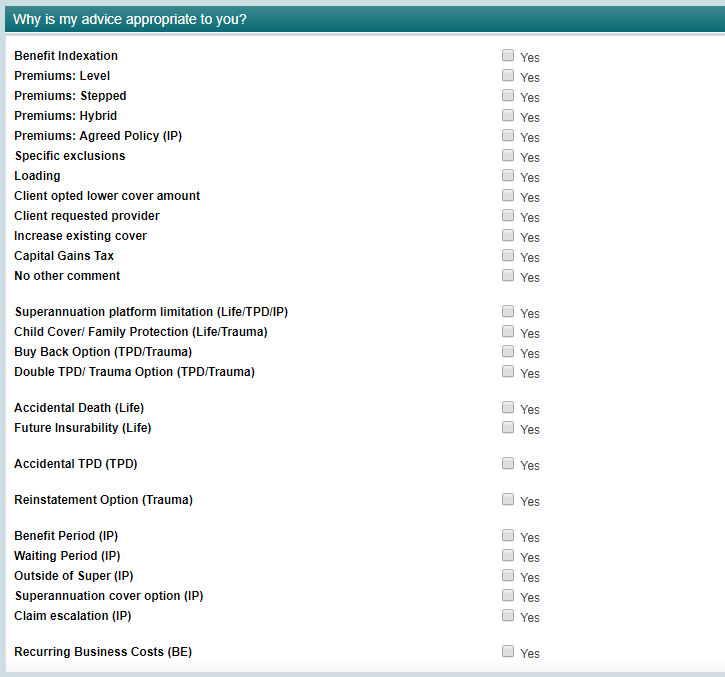The image size is (725, 677).
Task: Click the 'Loading' label text
Action: click(x=37, y=176)
